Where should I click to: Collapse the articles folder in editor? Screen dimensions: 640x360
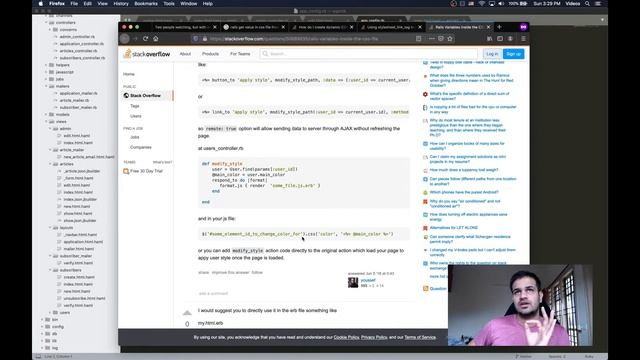click(50, 164)
